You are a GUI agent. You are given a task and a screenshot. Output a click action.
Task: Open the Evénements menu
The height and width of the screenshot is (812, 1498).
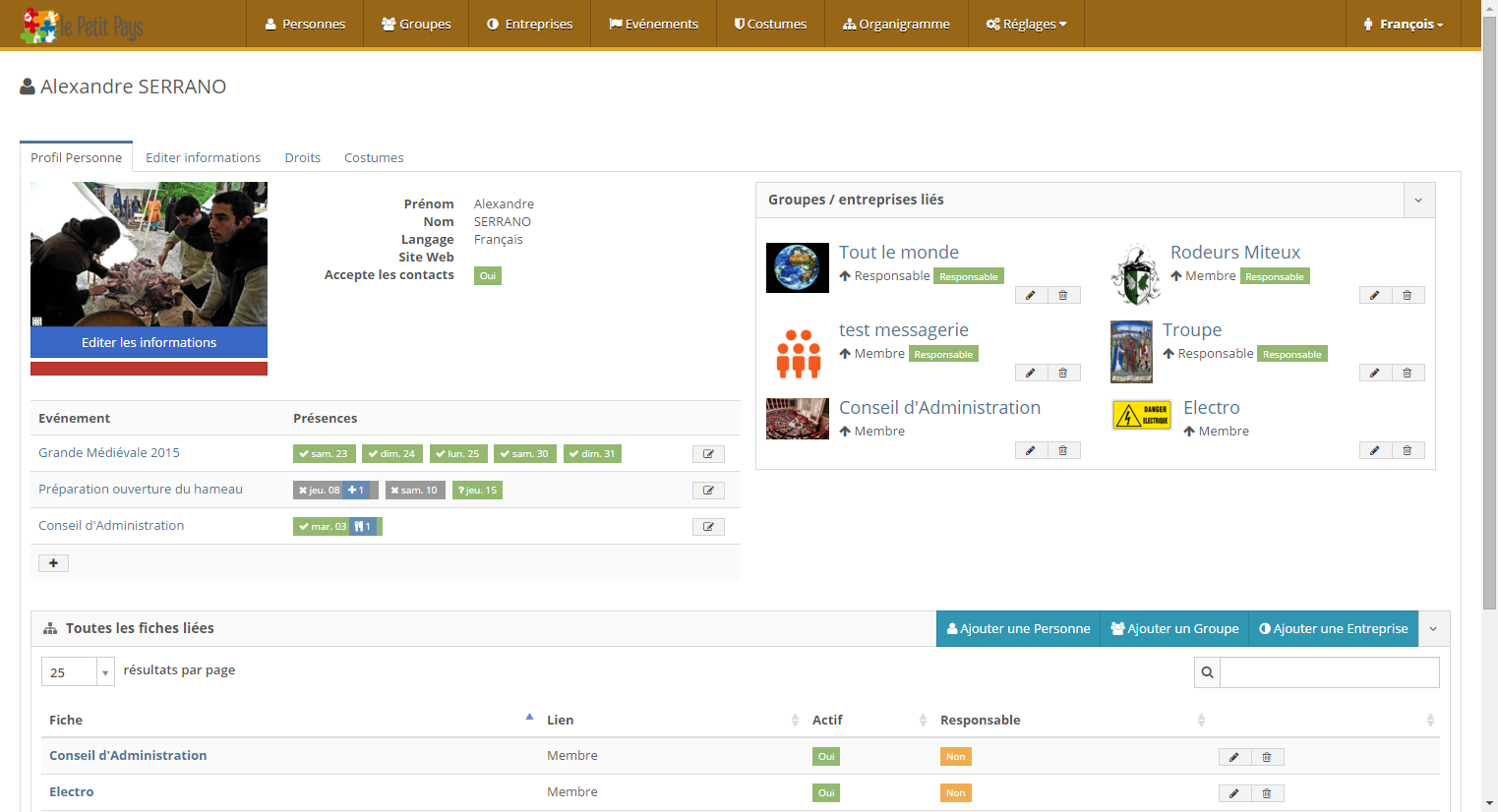point(653,24)
